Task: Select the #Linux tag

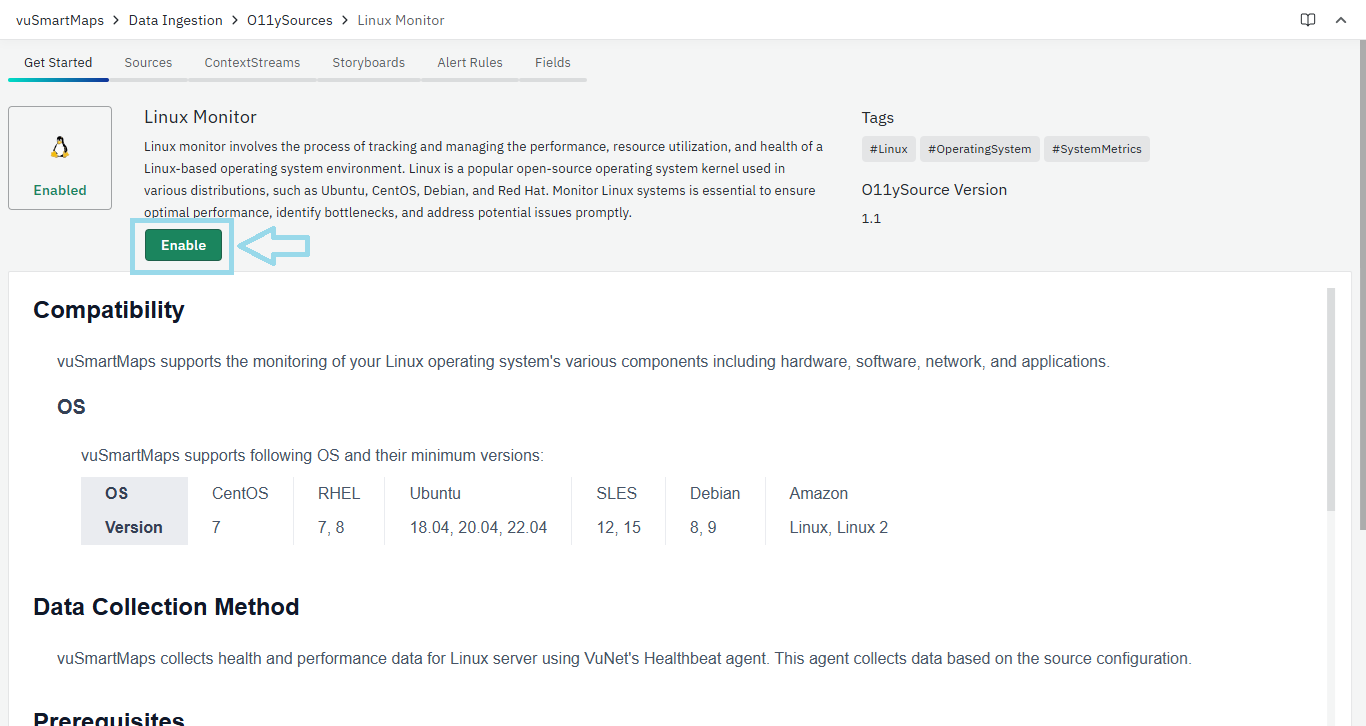Action: (888, 149)
